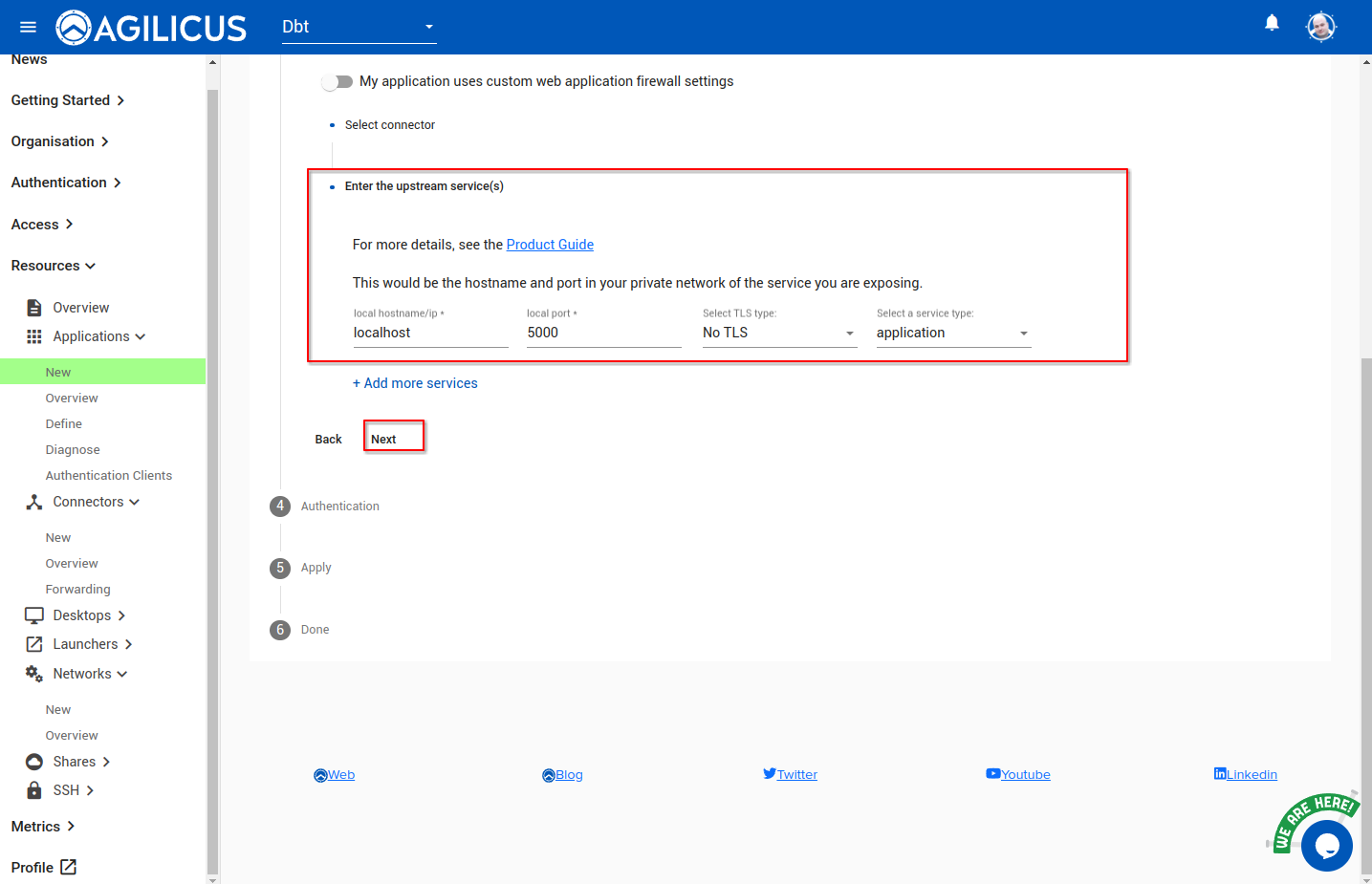Open the Dbt organisation selector dropdown
This screenshot has height=884, width=1372.
[359, 27]
